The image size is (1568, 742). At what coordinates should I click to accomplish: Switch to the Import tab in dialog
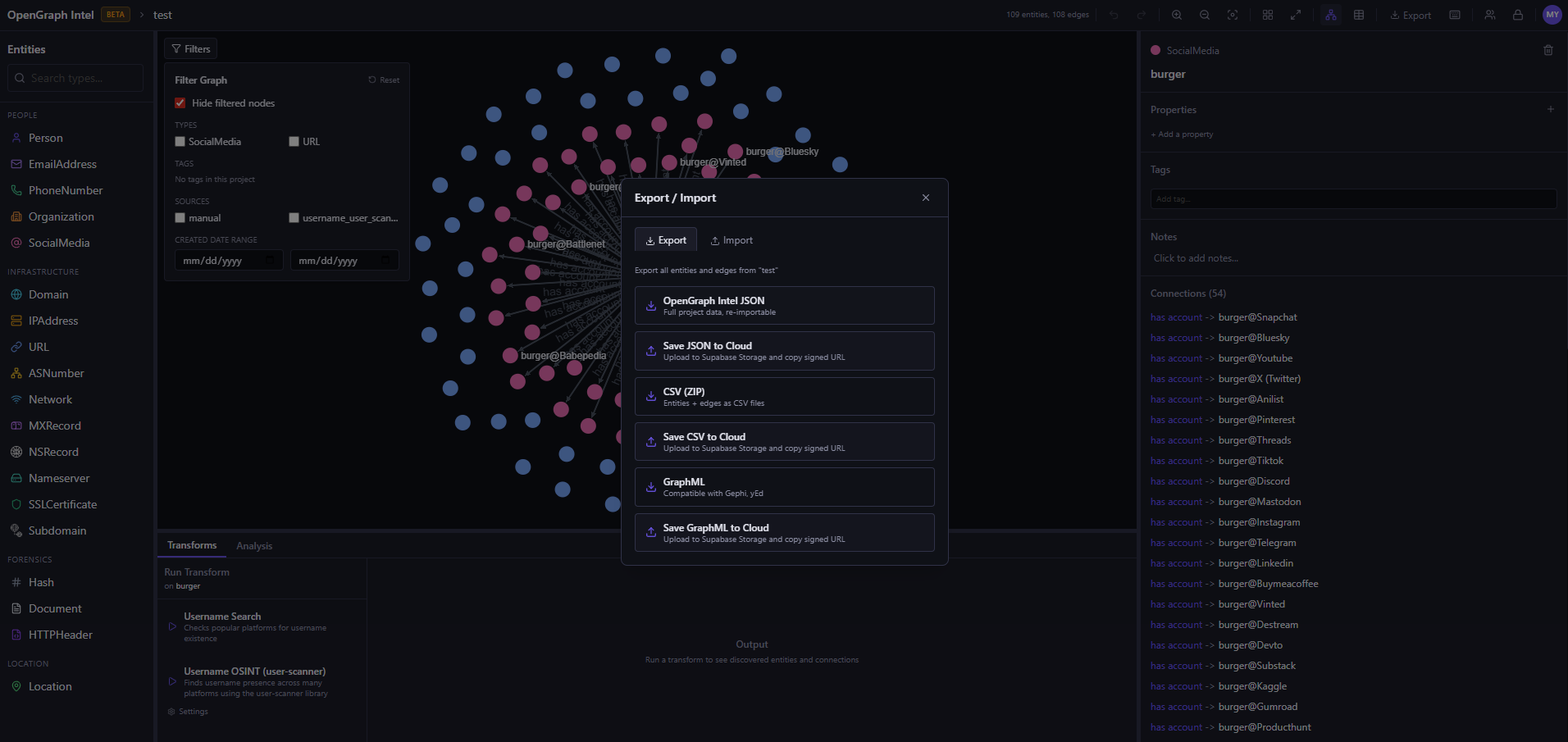pos(732,240)
